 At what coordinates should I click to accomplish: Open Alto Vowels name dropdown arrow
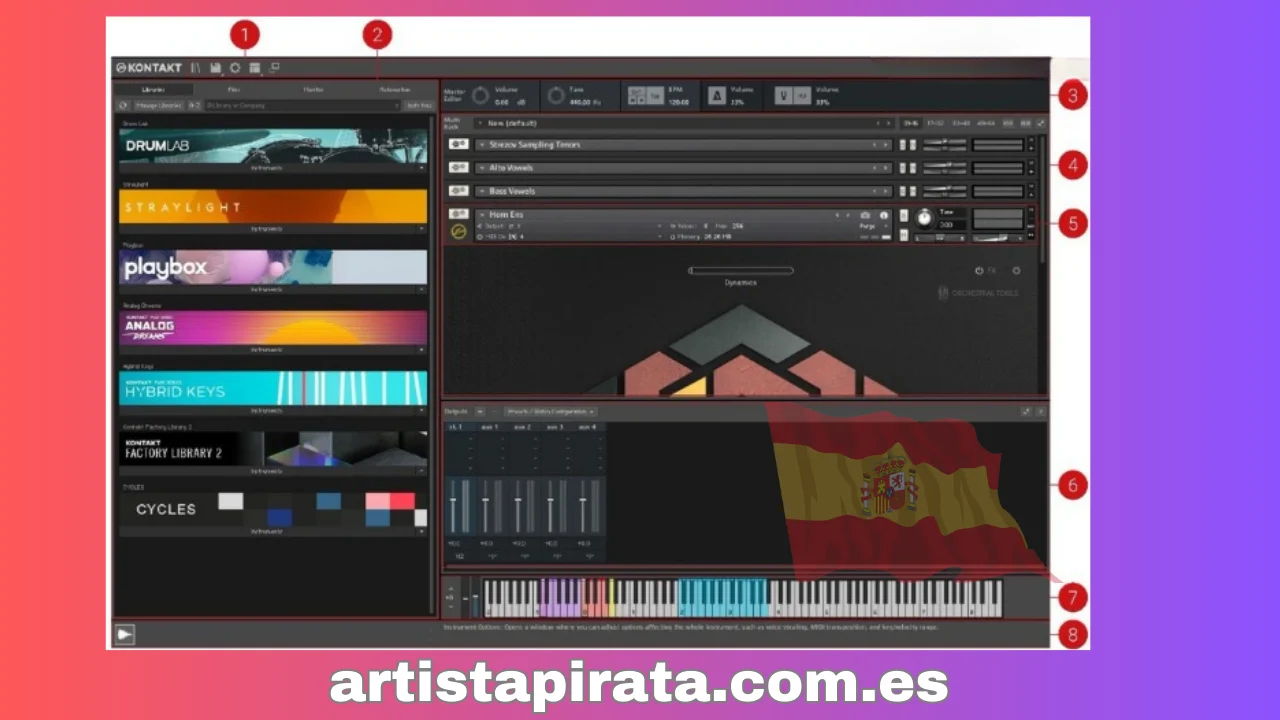pyautogui.click(x=482, y=168)
